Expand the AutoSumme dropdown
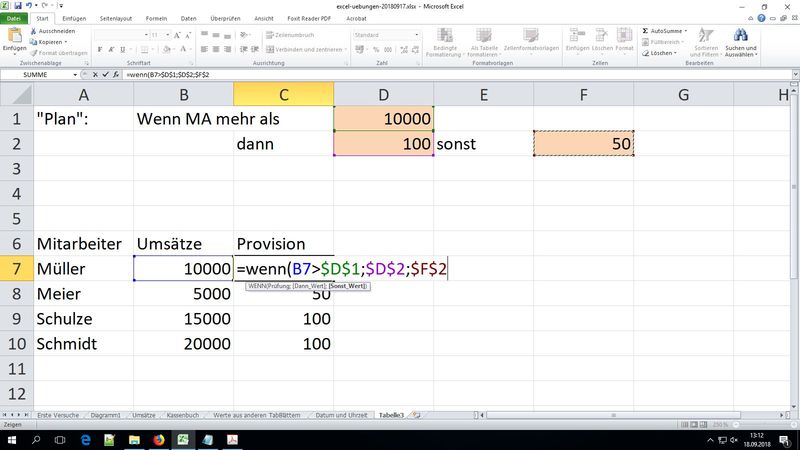Viewport: 800px width, 450px height. point(684,30)
